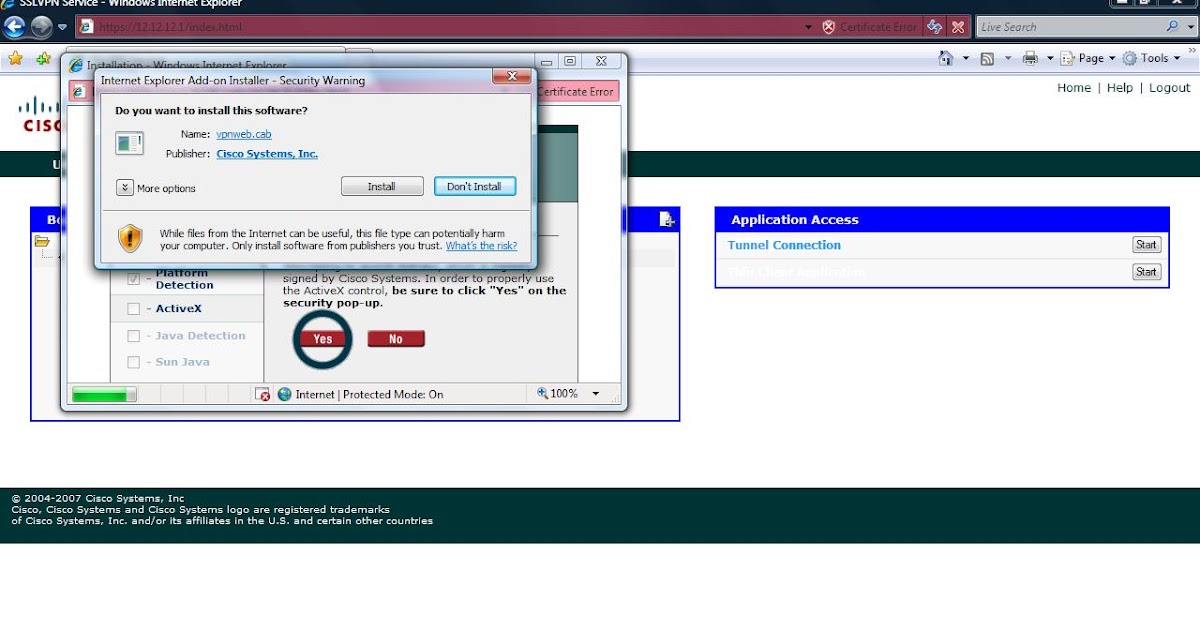
Task: Click the Cisco logo
Action: tap(40, 113)
